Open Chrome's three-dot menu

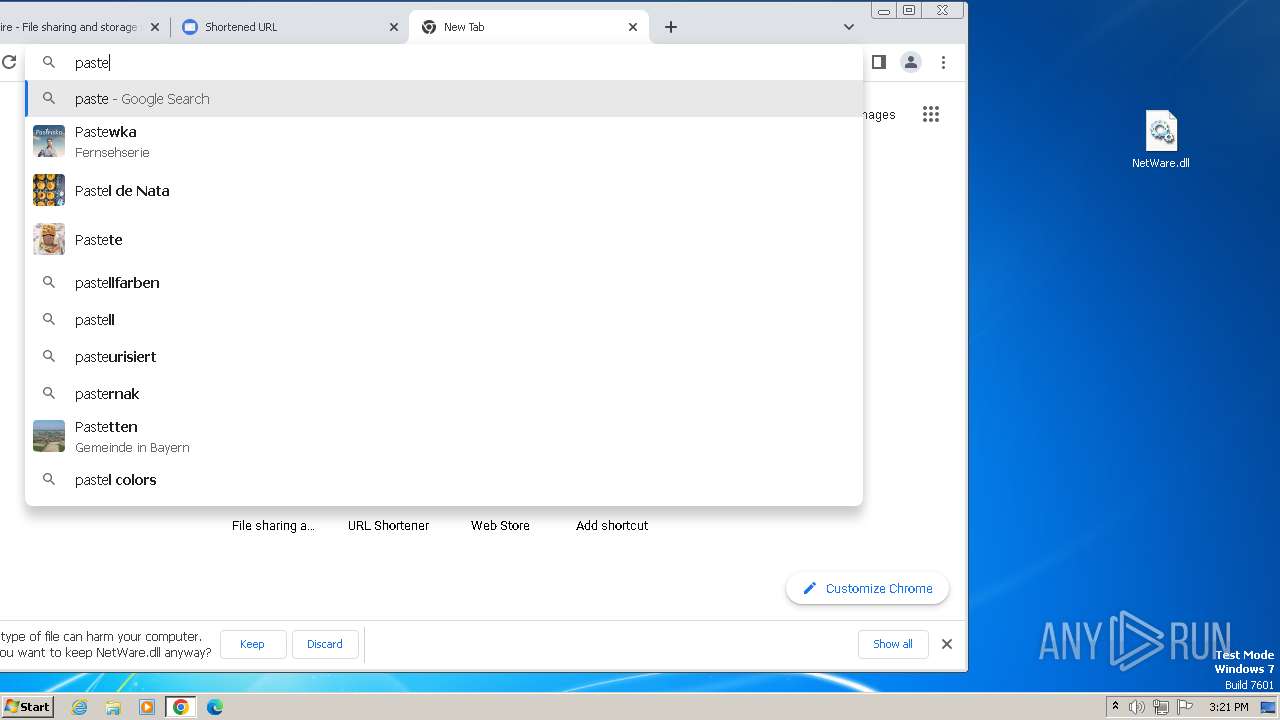point(943,62)
